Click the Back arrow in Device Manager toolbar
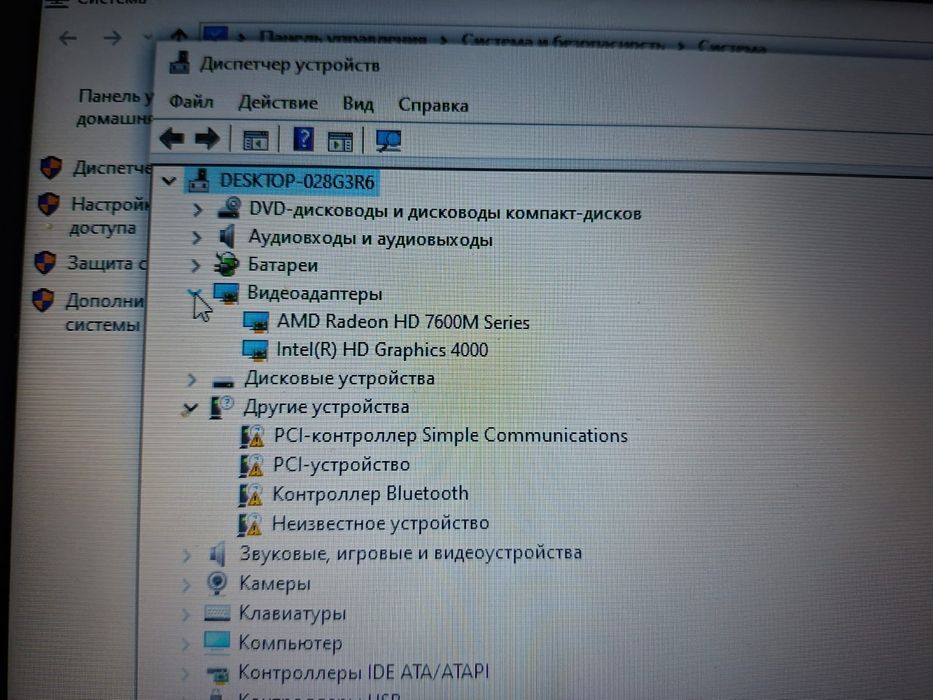The width and height of the screenshot is (933, 700). point(173,139)
